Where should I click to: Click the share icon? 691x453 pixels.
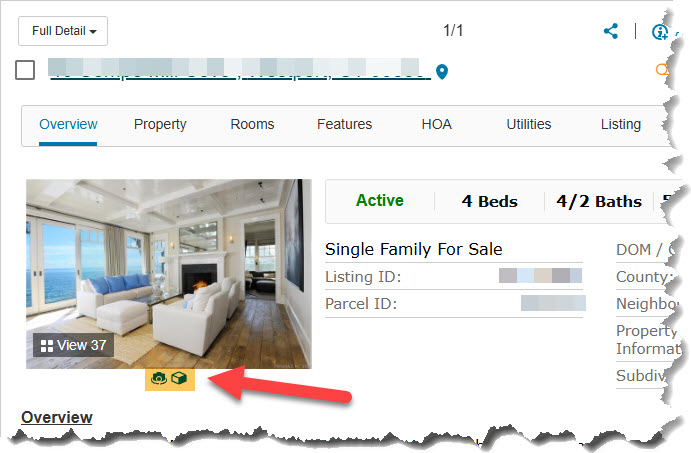611,31
